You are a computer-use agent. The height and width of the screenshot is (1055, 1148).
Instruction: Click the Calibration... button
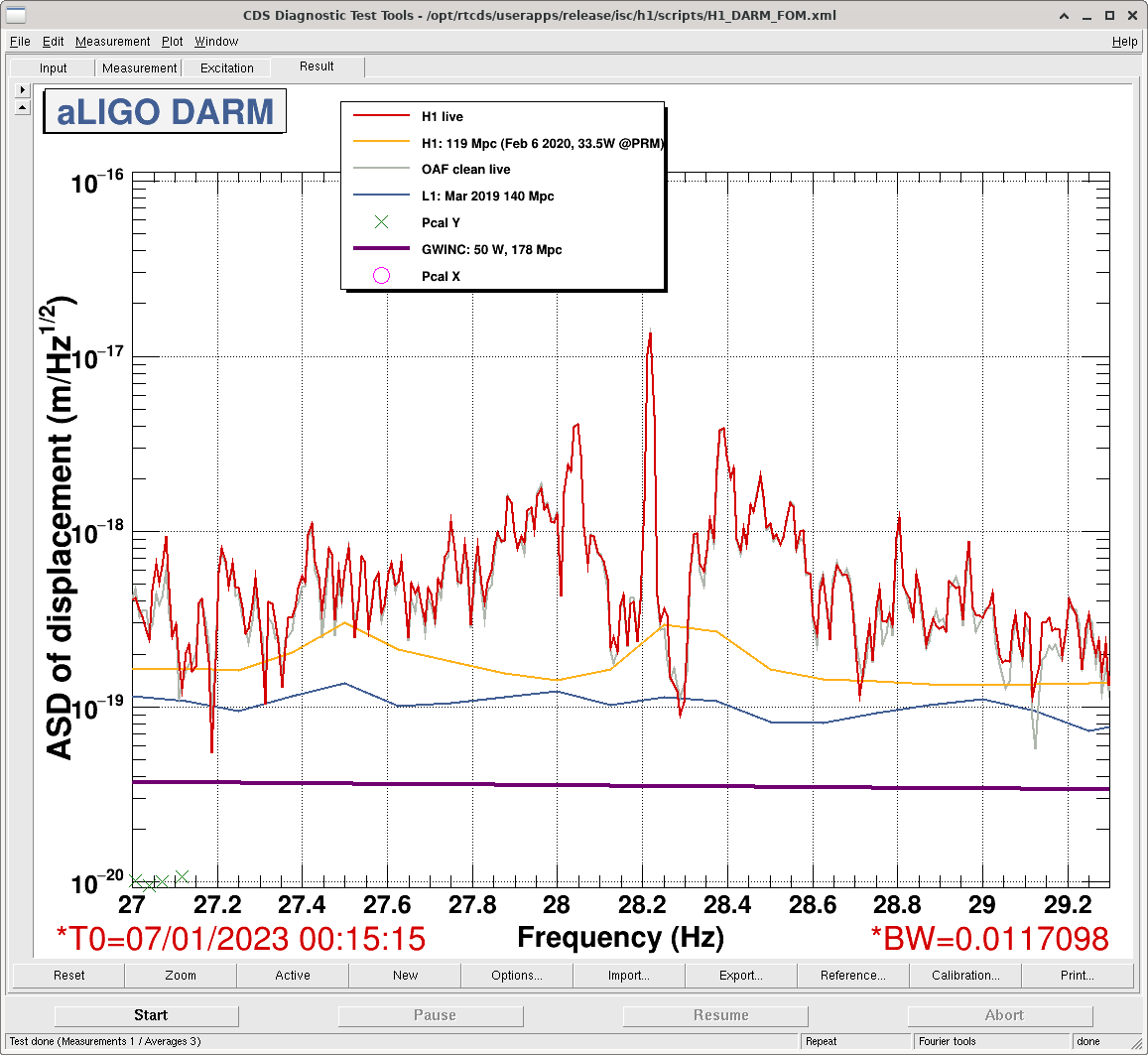pos(965,976)
